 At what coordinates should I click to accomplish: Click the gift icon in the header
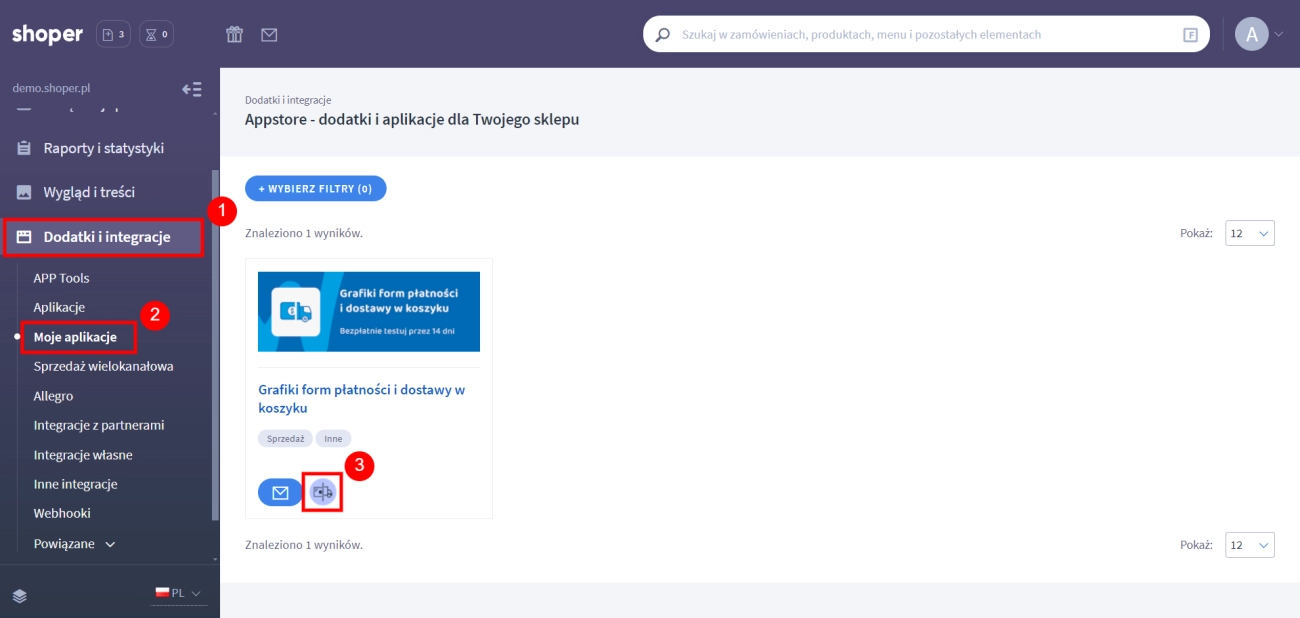click(x=234, y=35)
